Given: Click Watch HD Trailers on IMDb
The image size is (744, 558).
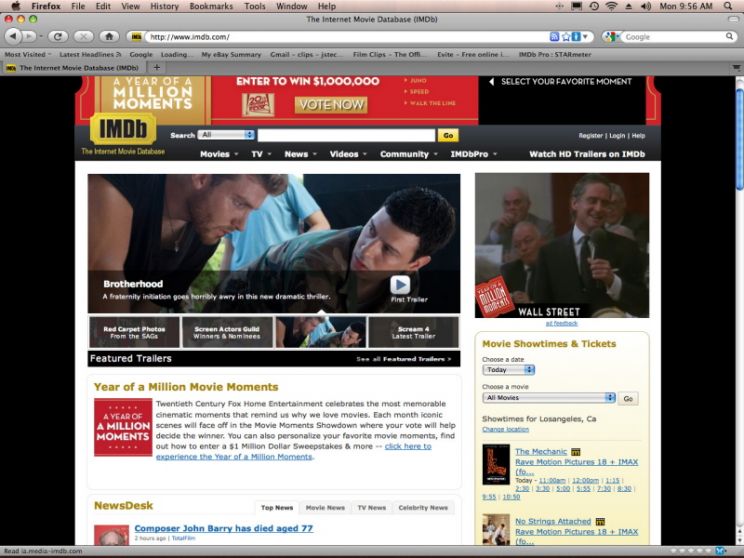Looking at the screenshot, I should pyautogui.click(x=587, y=154).
